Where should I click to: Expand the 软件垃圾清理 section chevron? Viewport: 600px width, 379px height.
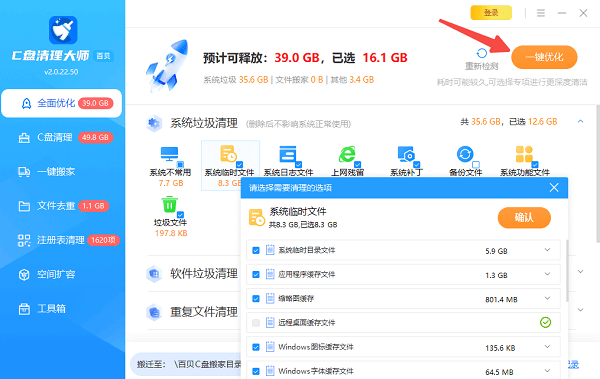click(x=580, y=272)
